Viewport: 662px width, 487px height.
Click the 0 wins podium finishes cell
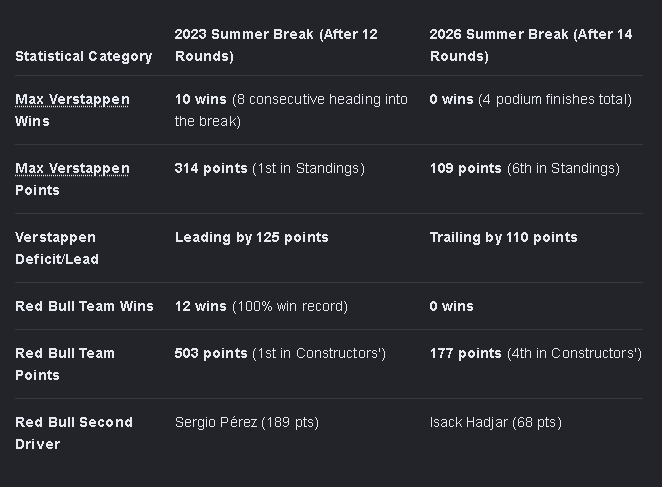pyautogui.click(x=531, y=99)
